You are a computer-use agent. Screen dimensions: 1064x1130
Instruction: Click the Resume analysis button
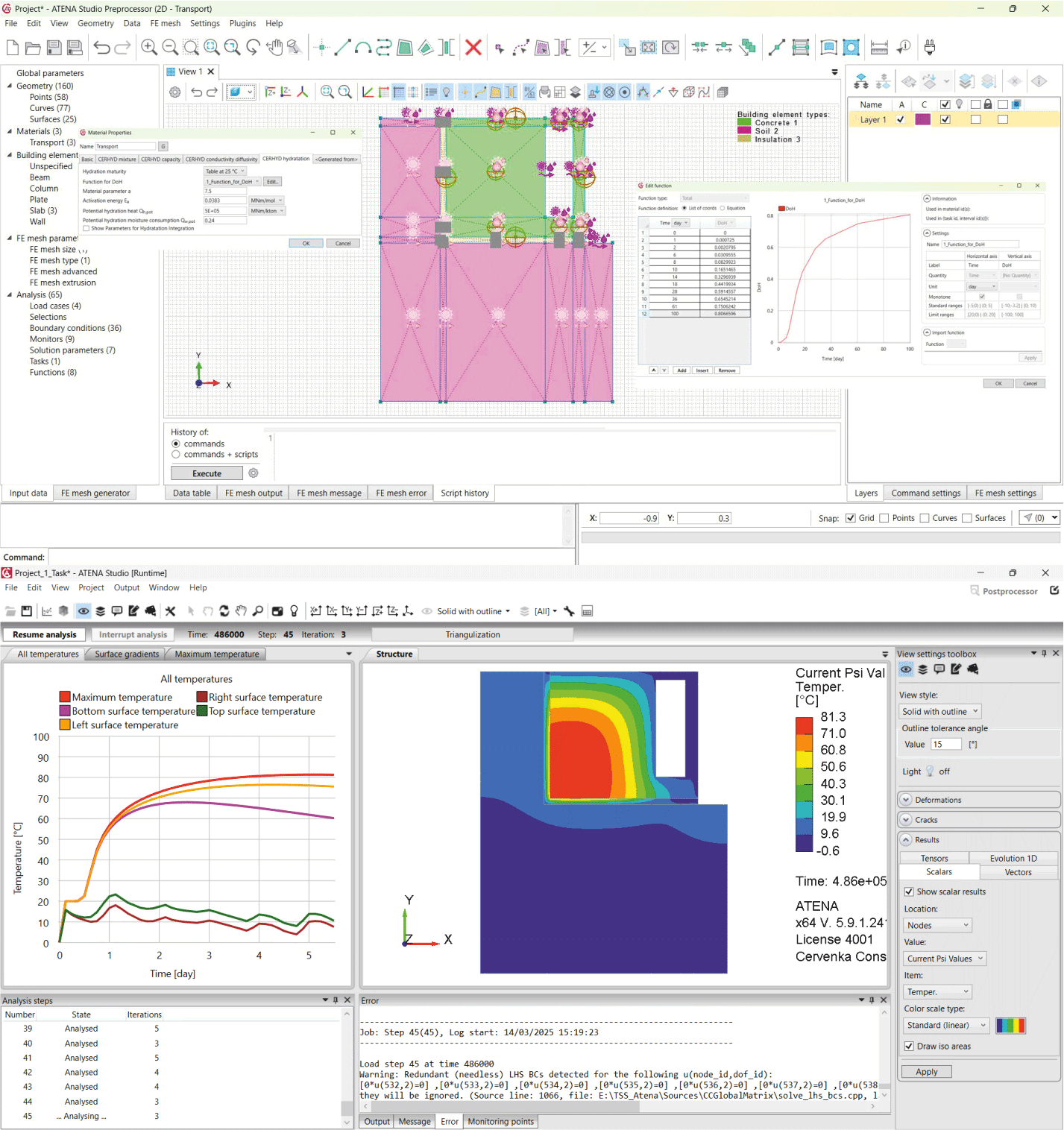click(45, 635)
